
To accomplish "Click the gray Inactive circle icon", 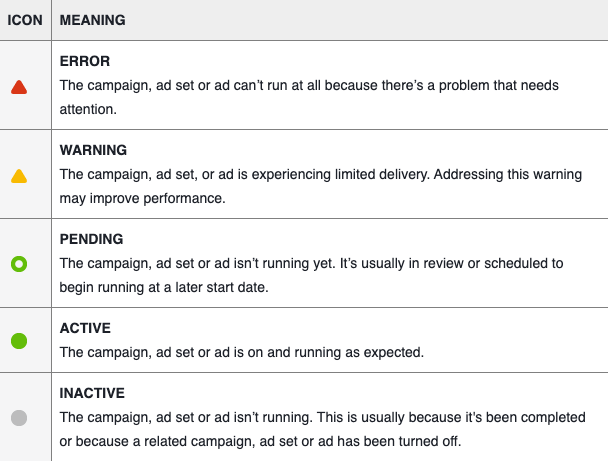I will tap(18, 418).
